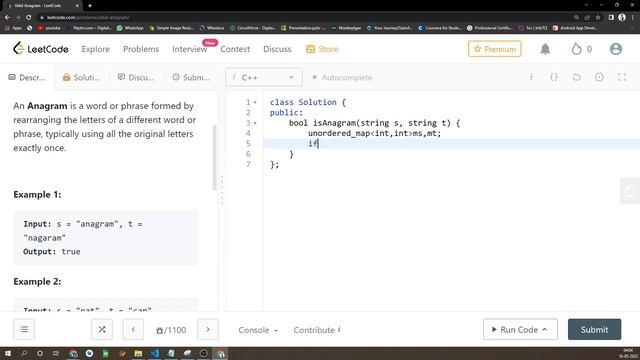
Task: Collapse code fold at line 3
Action: (x=255, y=123)
